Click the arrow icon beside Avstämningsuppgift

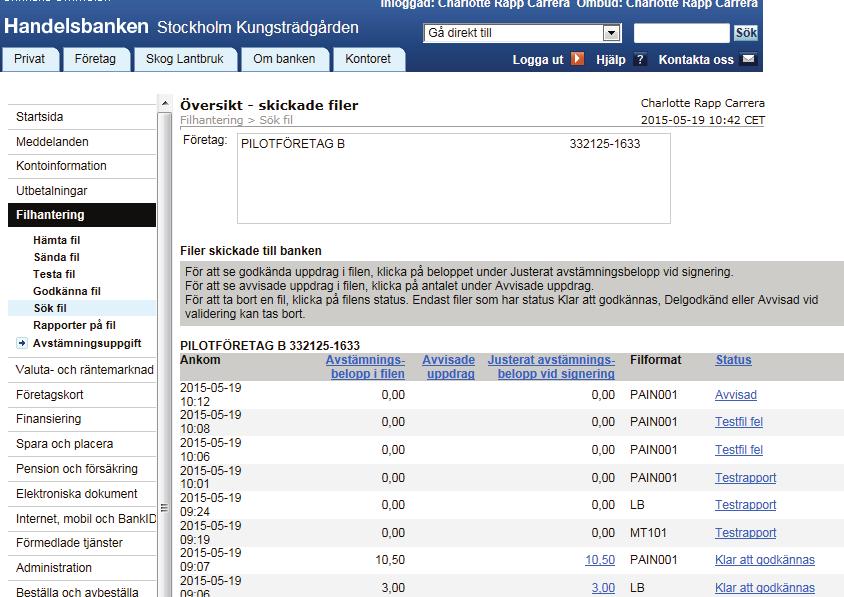[x=22, y=343]
